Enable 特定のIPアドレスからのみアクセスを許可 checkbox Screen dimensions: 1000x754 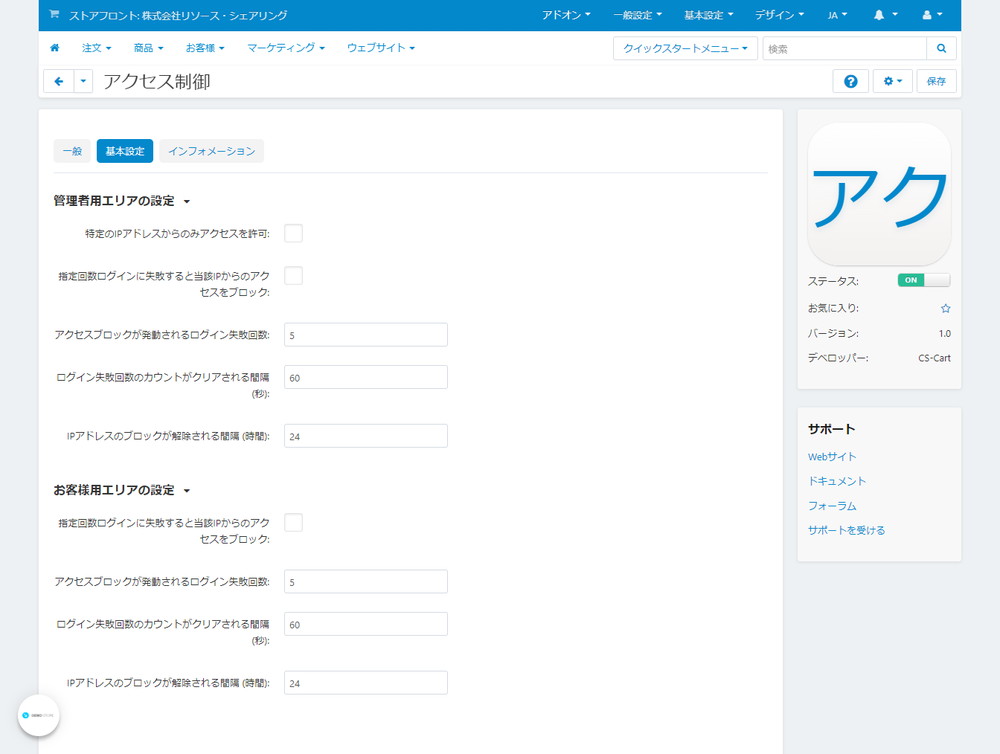tap(293, 233)
